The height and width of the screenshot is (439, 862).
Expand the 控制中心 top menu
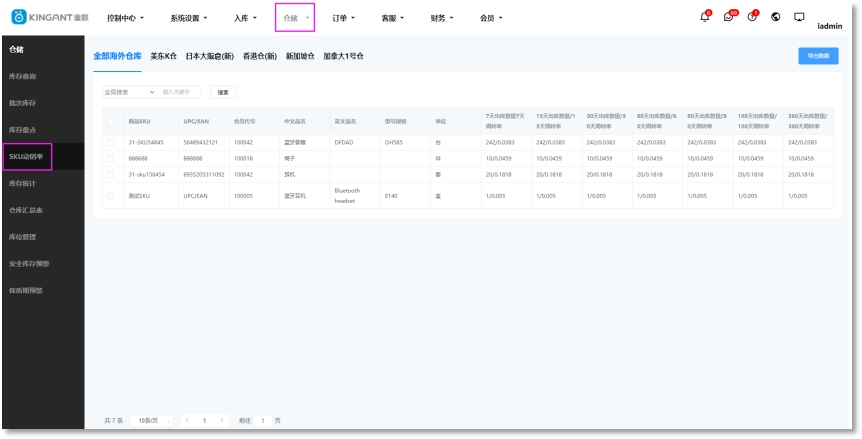[125, 18]
